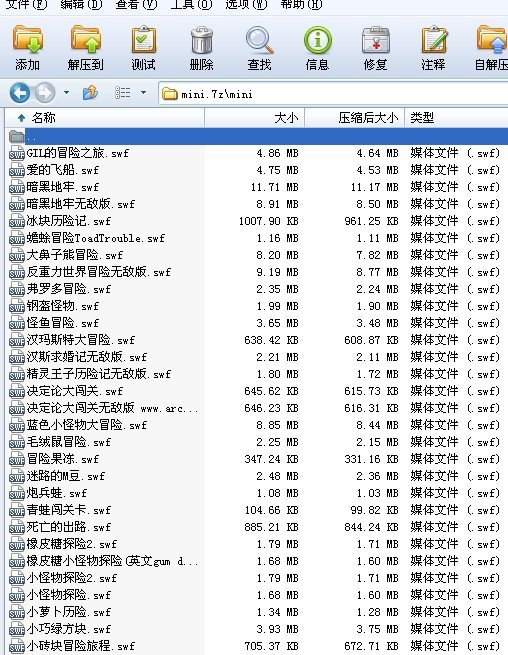Viewport: 508px width, 655px height.
Task: Open the navigation history dropdown arrow
Action: tap(66, 92)
